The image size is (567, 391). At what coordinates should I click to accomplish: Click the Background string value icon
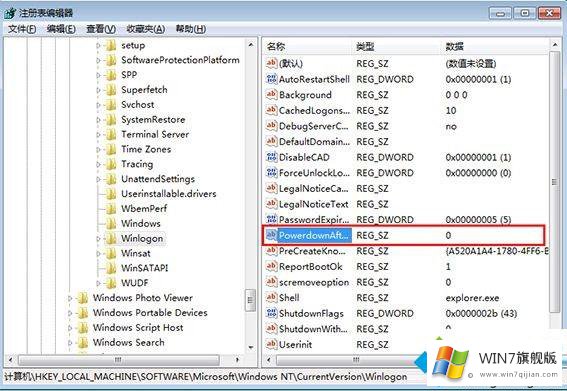click(272, 94)
